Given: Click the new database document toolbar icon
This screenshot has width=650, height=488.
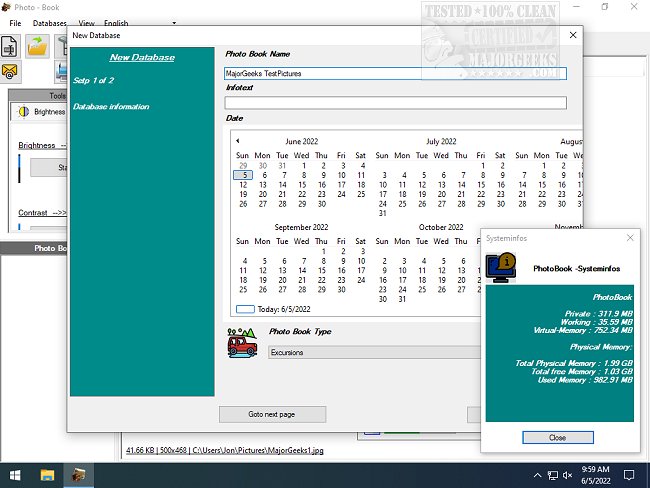Looking at the screenshot, I should click(x=10, y=46).
